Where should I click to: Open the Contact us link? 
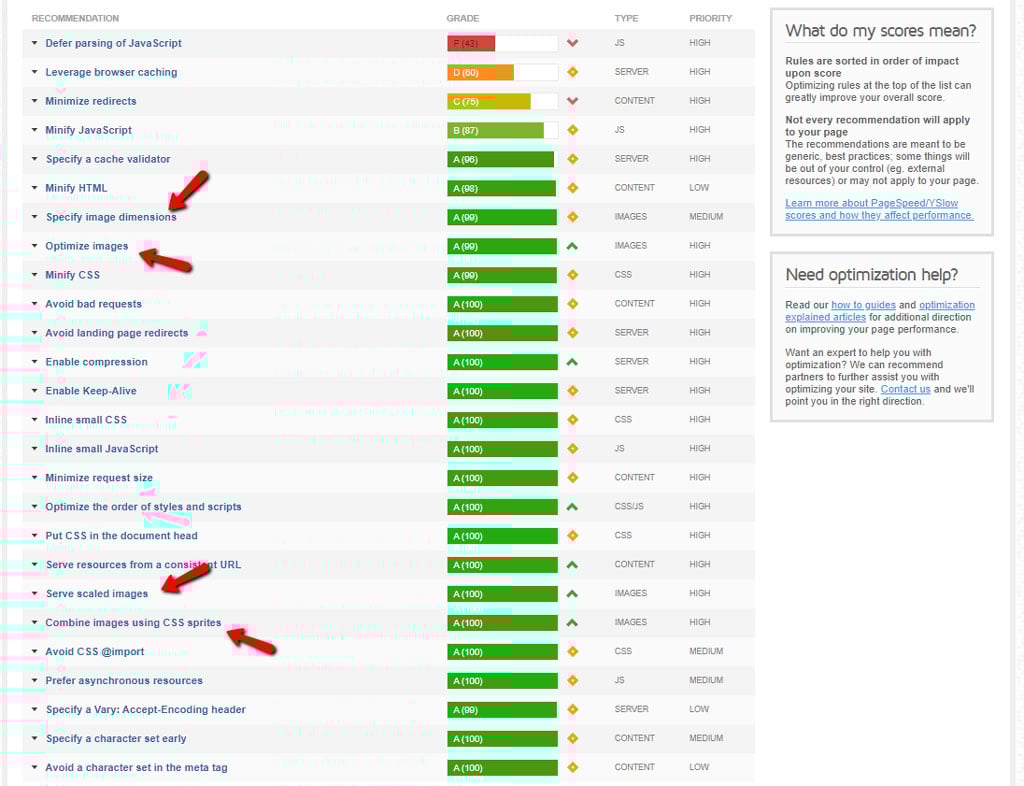[x=905, y=389]
